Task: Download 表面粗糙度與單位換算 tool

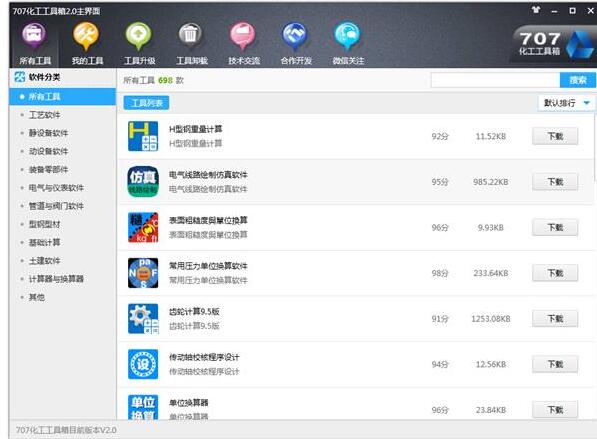Action: point(555,227)
